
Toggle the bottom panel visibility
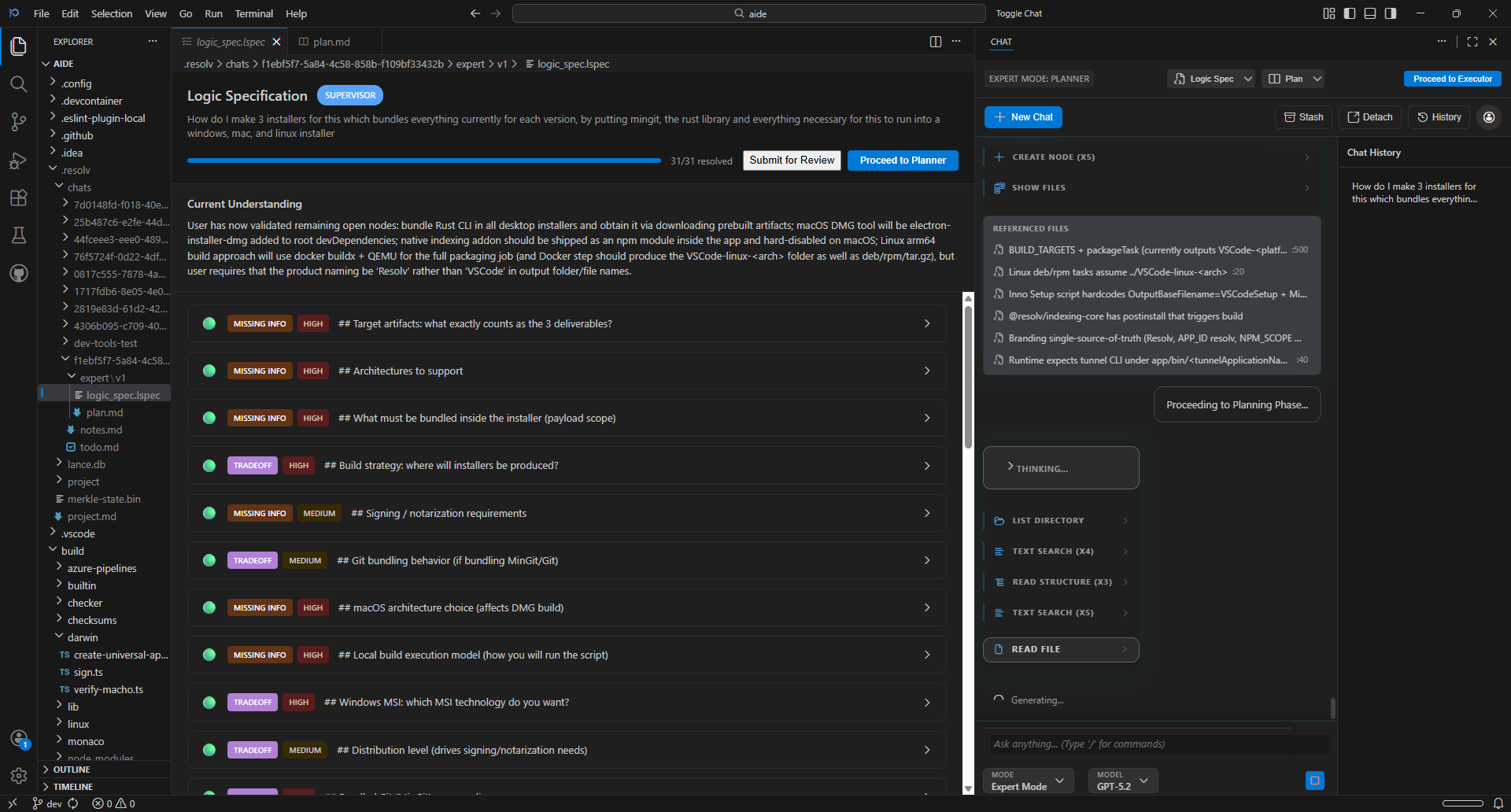point(1369,13)
